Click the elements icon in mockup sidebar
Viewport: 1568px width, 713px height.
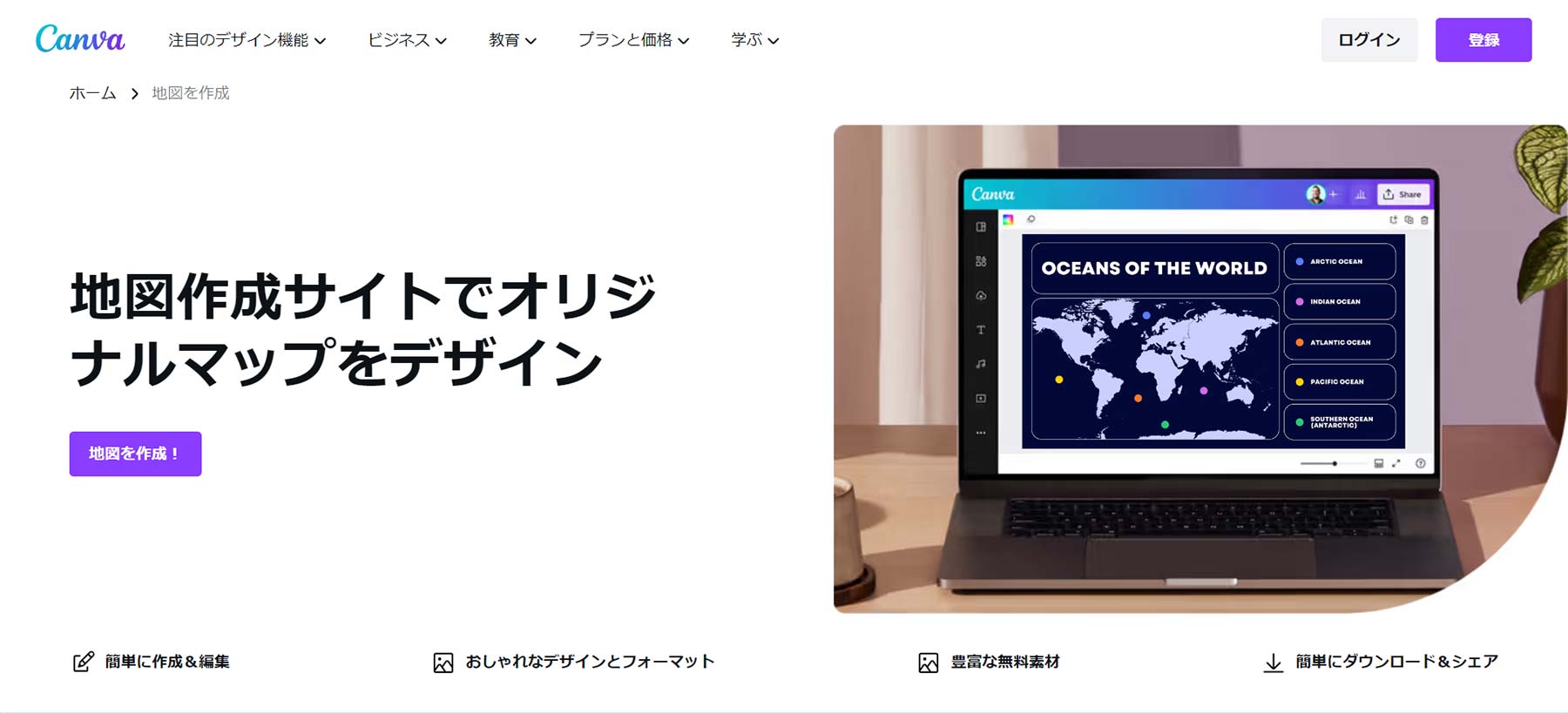(x=981, y=261)
